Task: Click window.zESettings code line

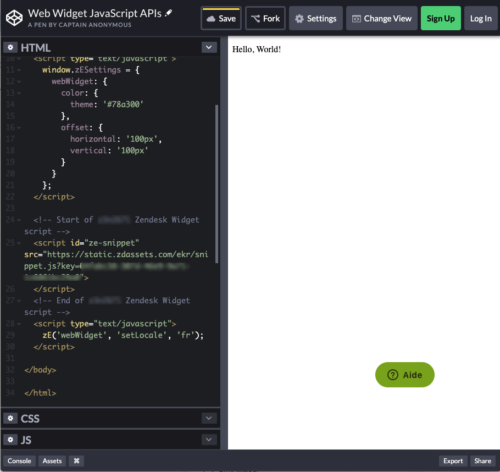Action: coord(91,70)
